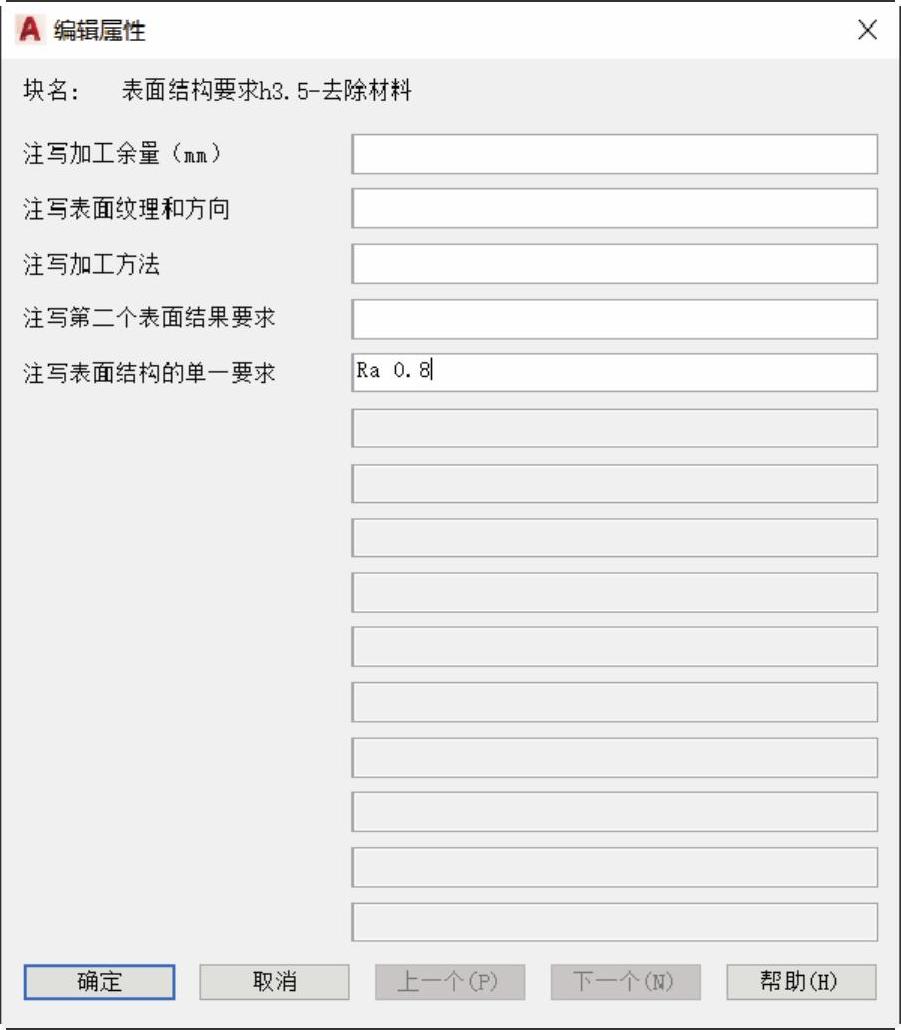This screenshot has height=1030, width=901.
Task: Focus the 注写表面纹理和方向 text box
Action: pyautogui.click(x=614, y=209)
